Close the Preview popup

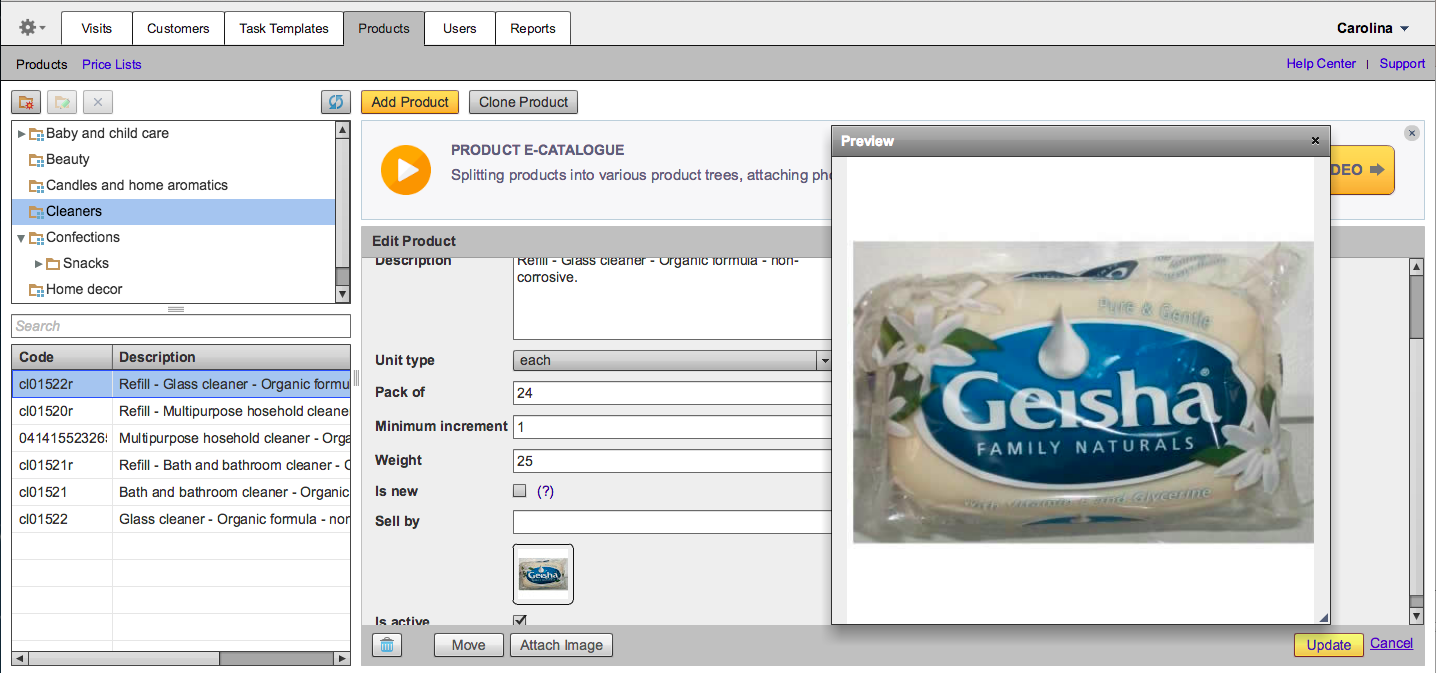coord(1315,141)
